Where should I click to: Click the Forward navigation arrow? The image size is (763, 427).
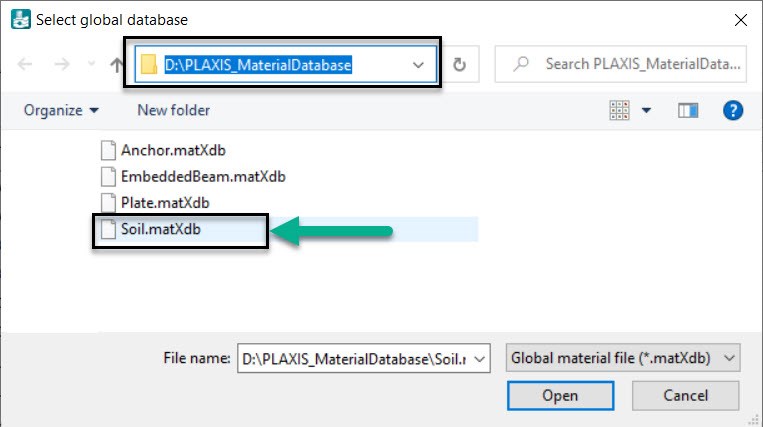point(63,64)
